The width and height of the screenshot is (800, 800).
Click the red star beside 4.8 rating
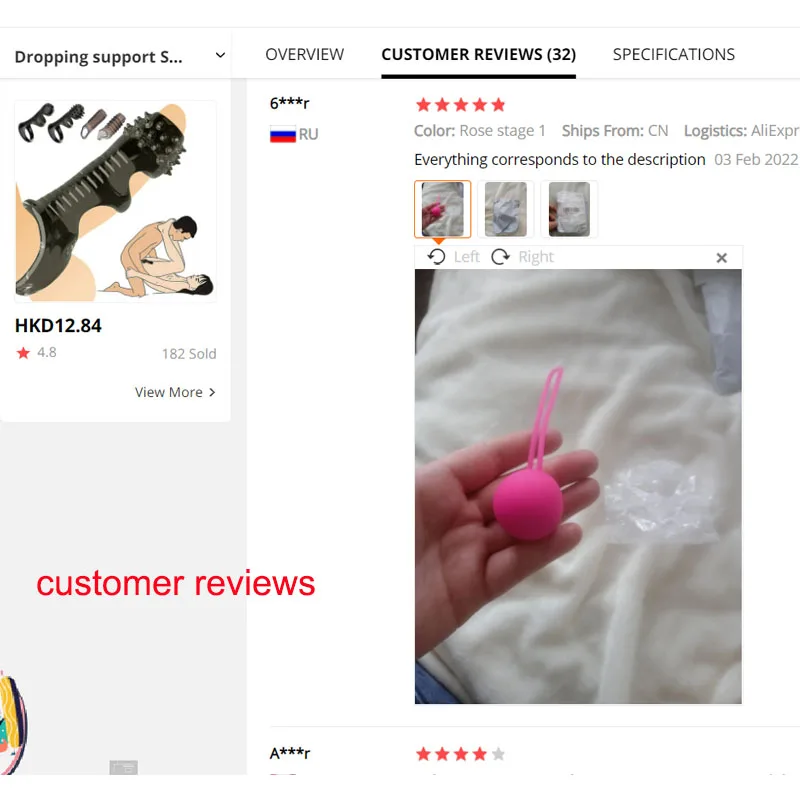[23, 353]
